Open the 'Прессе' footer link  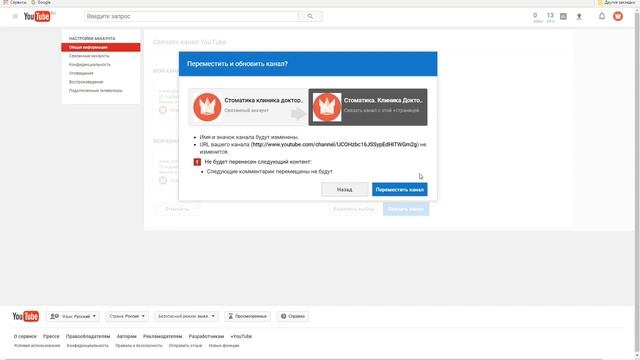(x=51, y=336)
